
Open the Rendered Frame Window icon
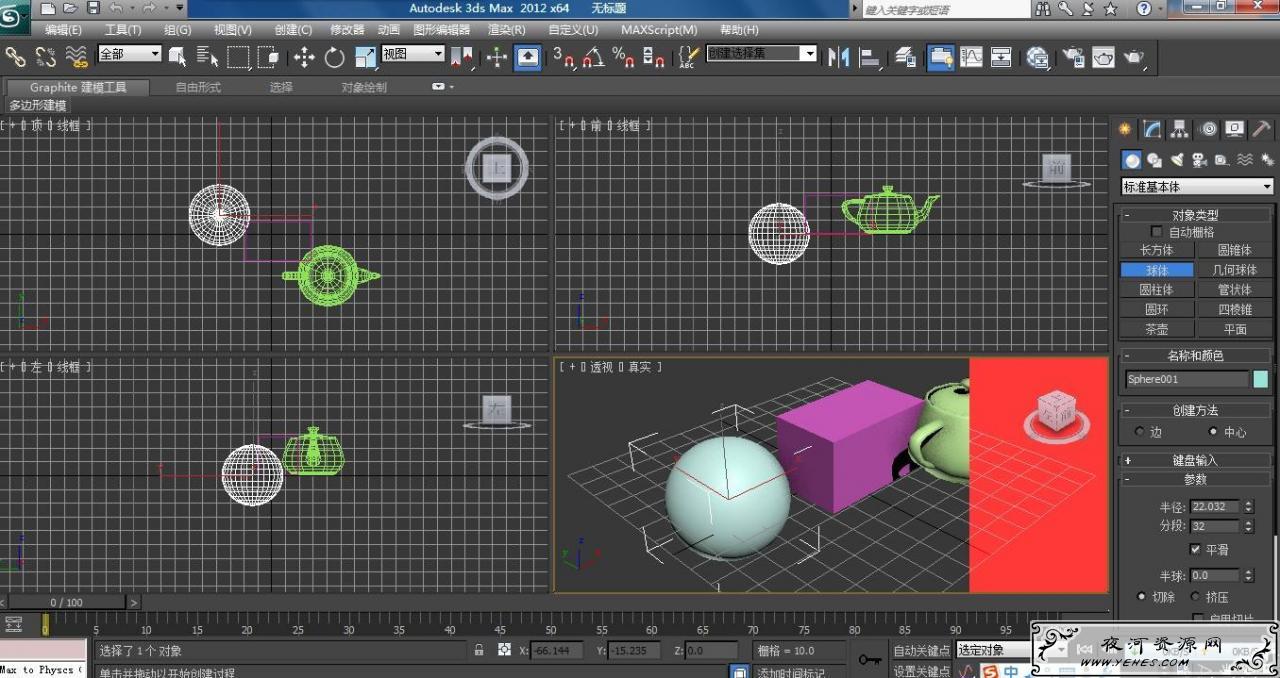1103,57
